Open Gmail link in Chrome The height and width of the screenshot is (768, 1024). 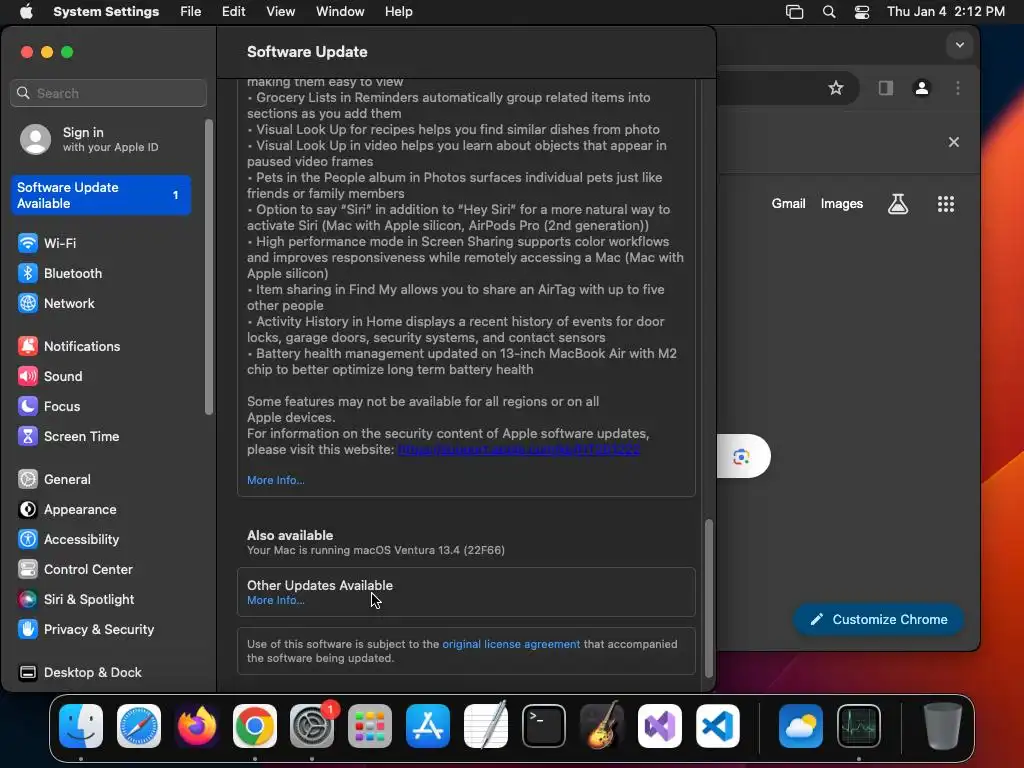(788, 204)
